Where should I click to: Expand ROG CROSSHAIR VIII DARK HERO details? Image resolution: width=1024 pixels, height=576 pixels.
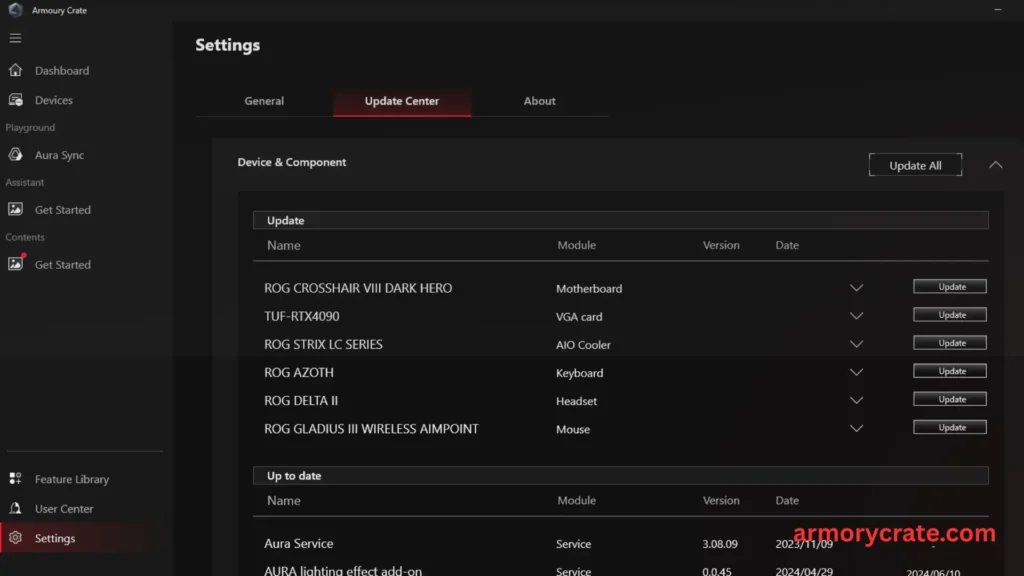pyautogui.click(x=856, y=287)
